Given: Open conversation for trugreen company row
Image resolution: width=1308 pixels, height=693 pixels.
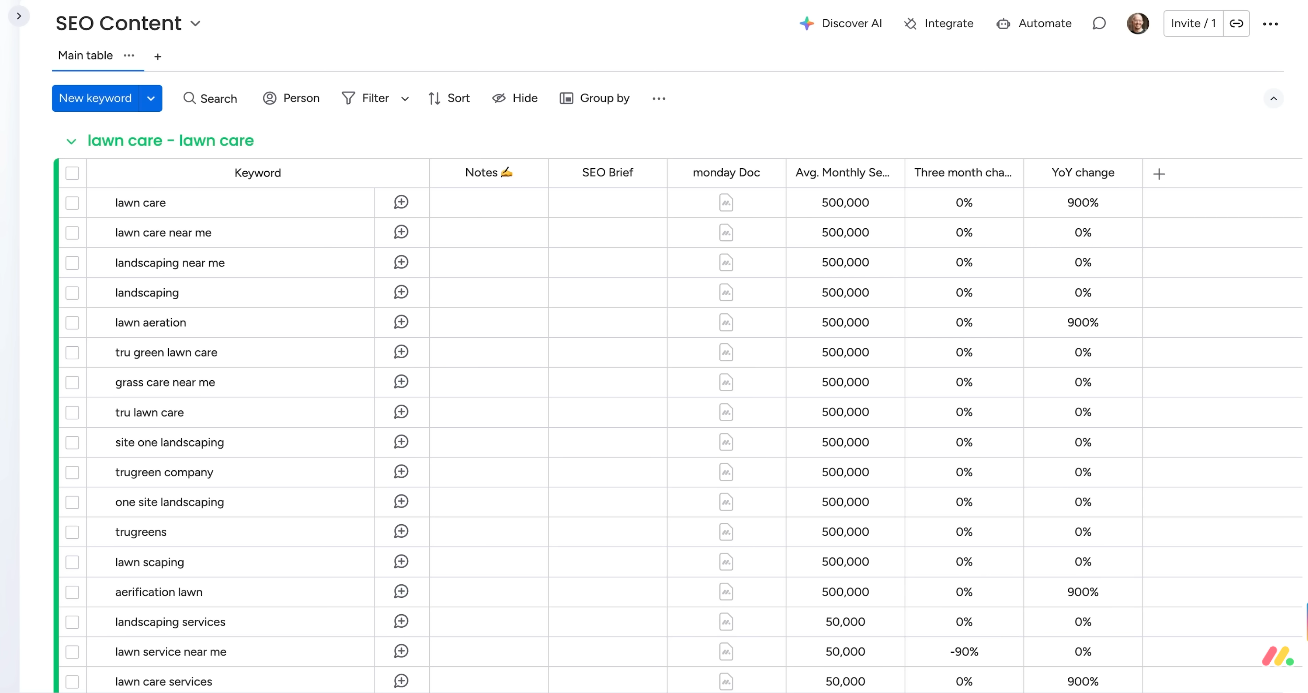Looking at the screenshot, I should click(x=401, y=472).
